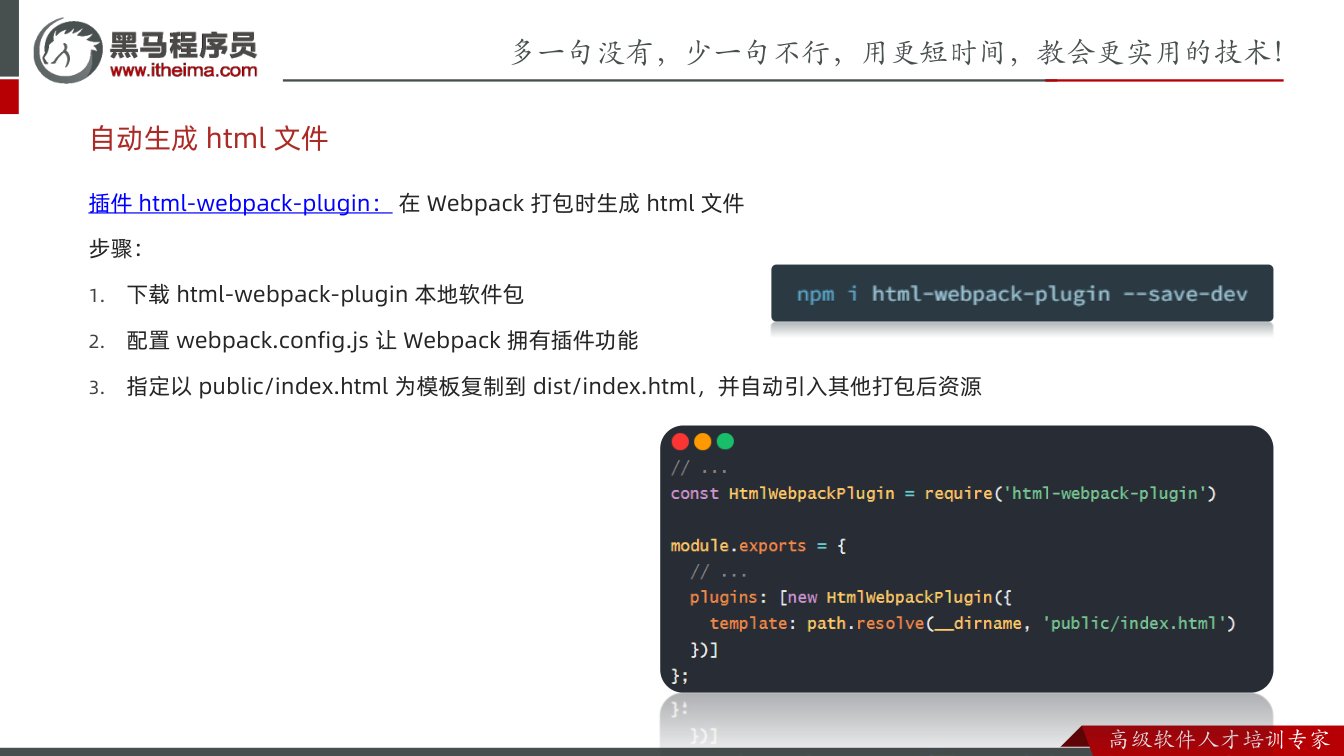Screen dimensions: 1344x756
Task: Click the red dot in code window
Action: pyautogui.click(x=680, y=441)
